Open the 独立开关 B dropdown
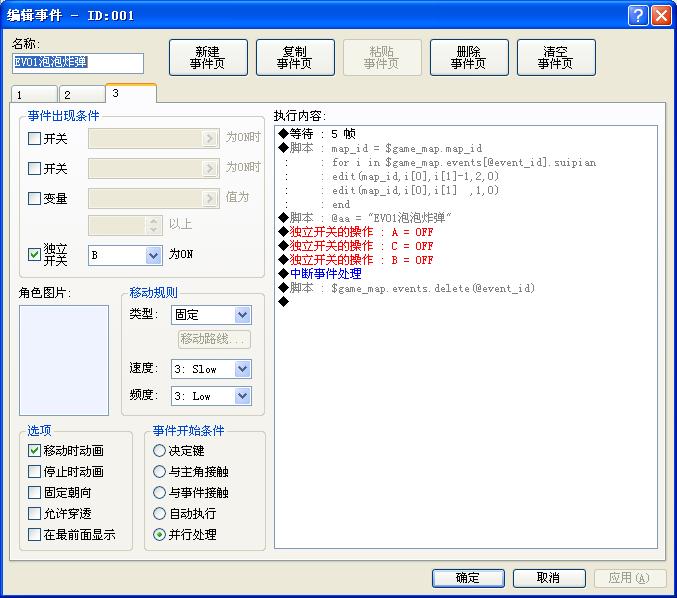Viewport: 677px width, 598px height. coord(125,255)
